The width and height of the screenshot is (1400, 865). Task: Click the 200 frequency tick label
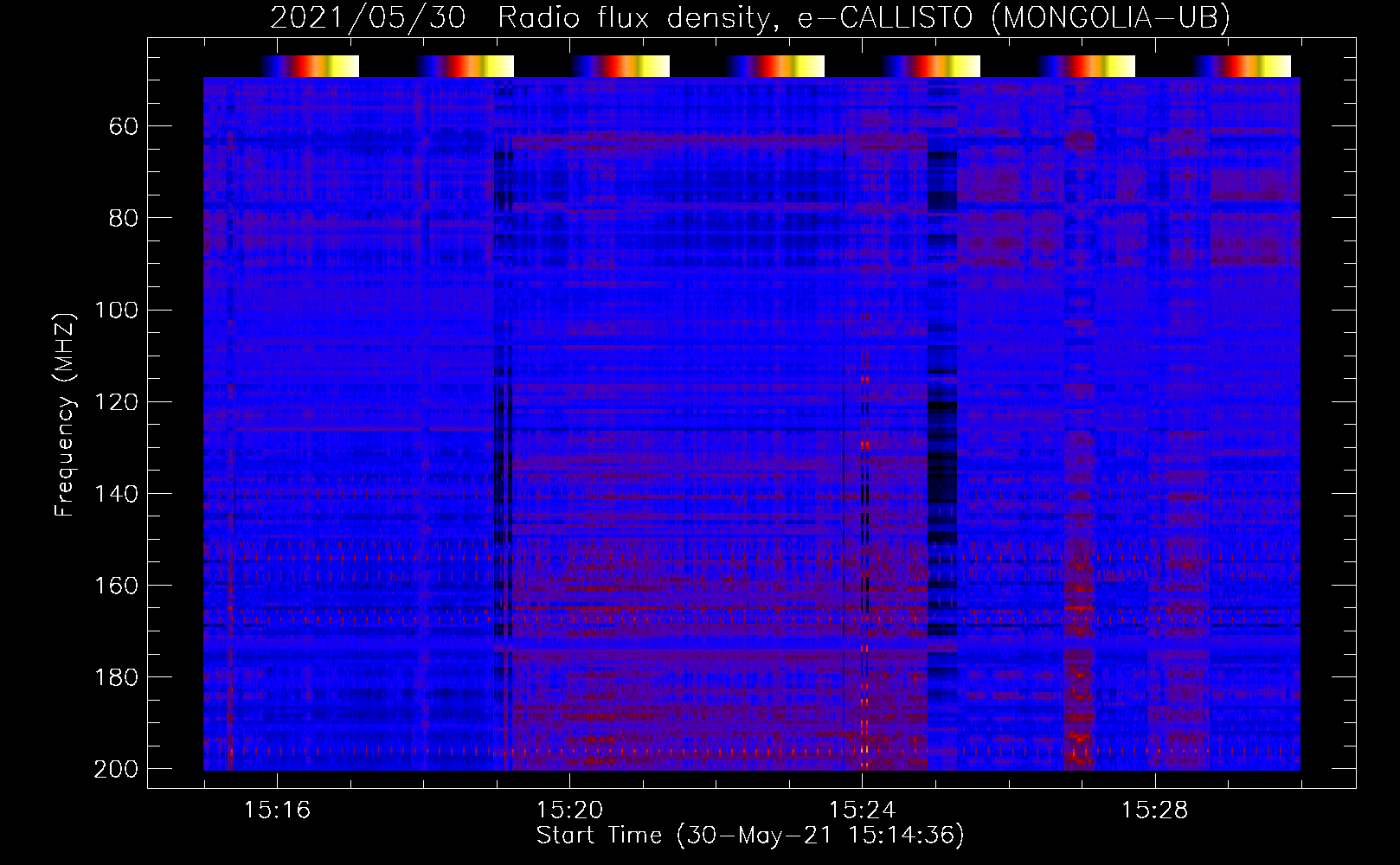[116, 769]
